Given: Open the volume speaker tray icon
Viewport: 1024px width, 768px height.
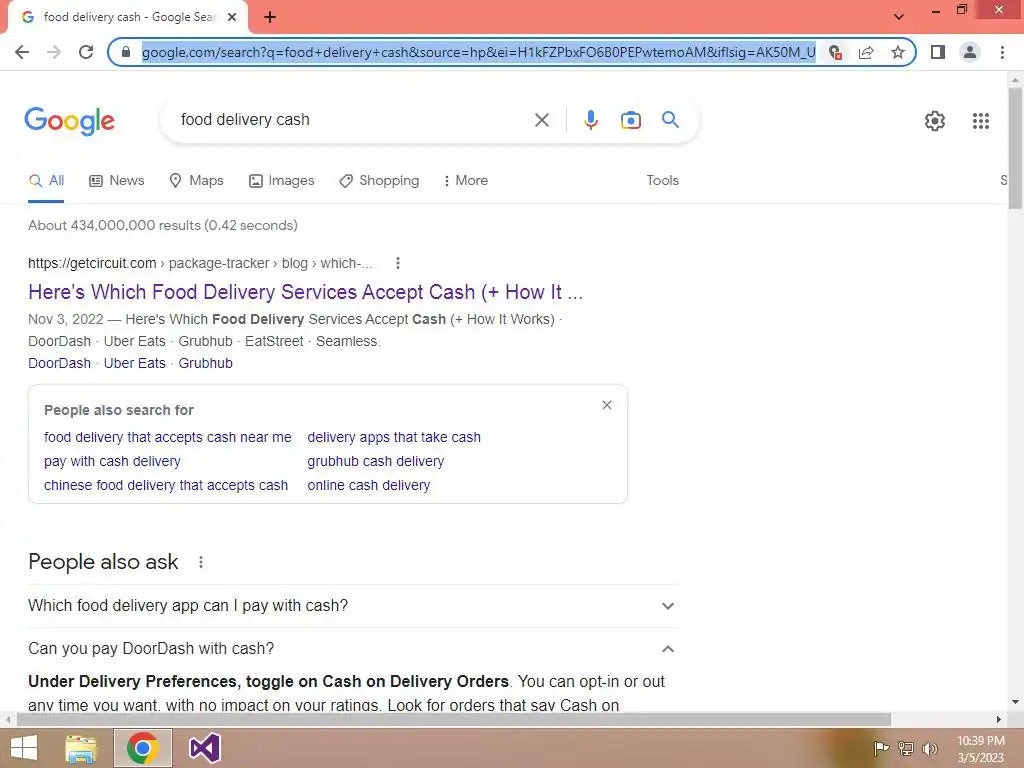Looking at the screenshot, I should click(930, 748).
